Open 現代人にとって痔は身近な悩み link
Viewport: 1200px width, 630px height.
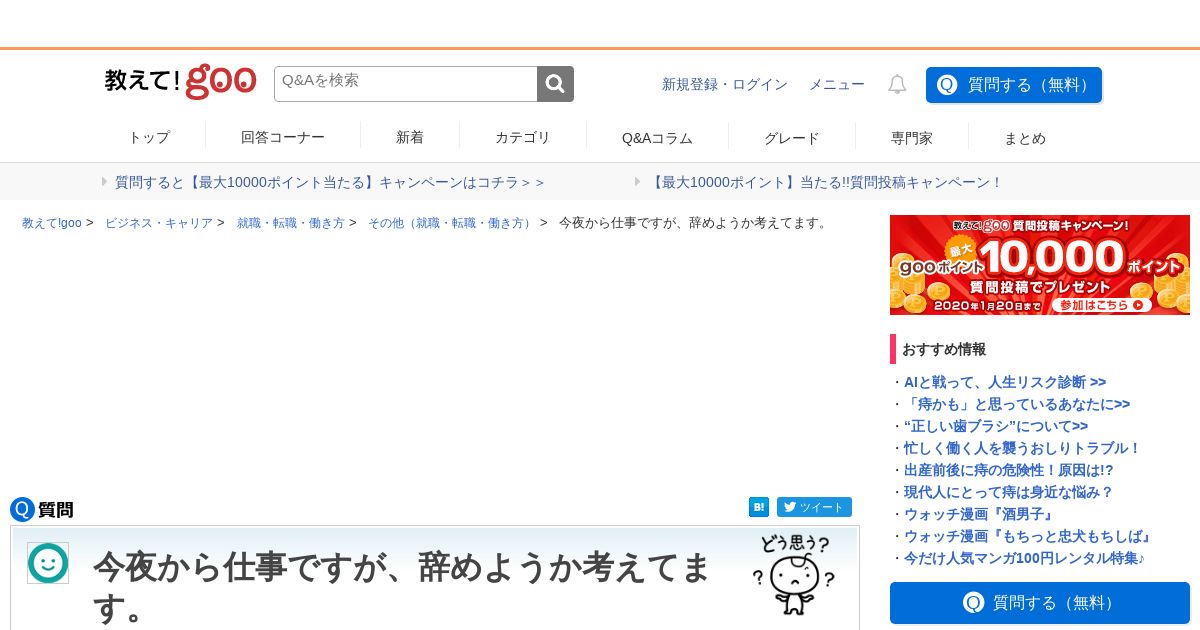coord(1009,492)
